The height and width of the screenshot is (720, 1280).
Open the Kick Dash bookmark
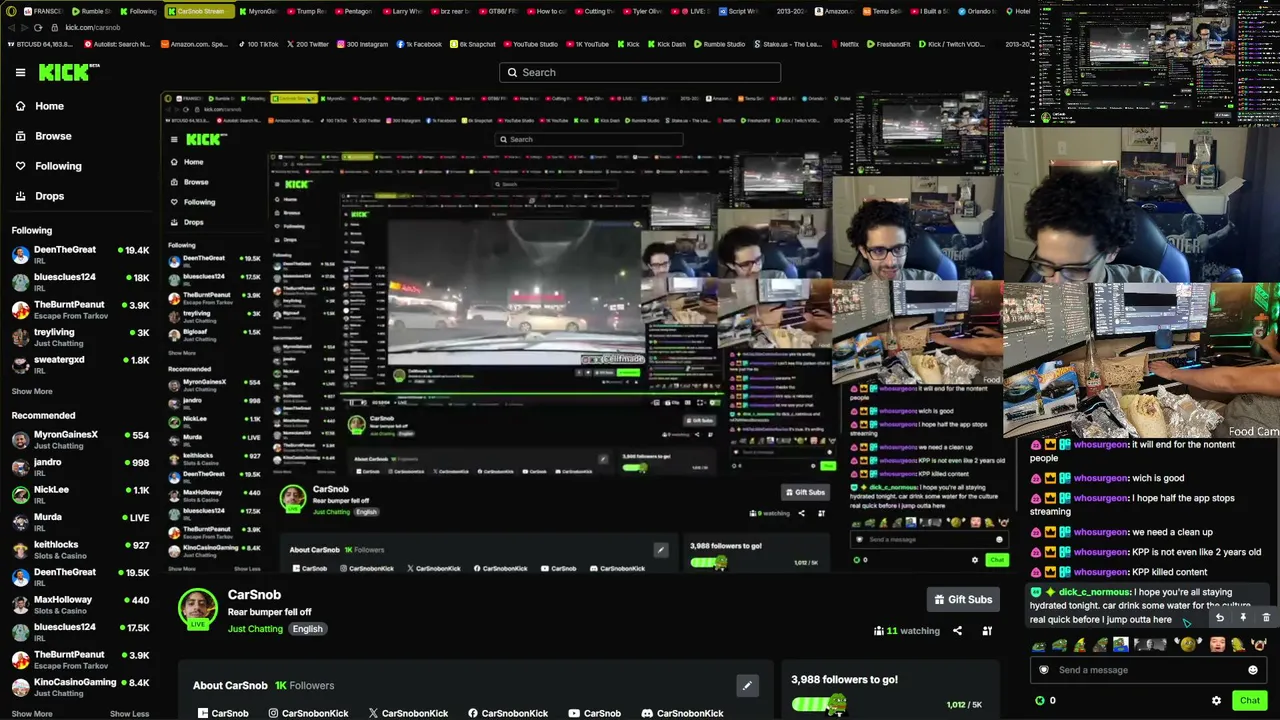667,44
